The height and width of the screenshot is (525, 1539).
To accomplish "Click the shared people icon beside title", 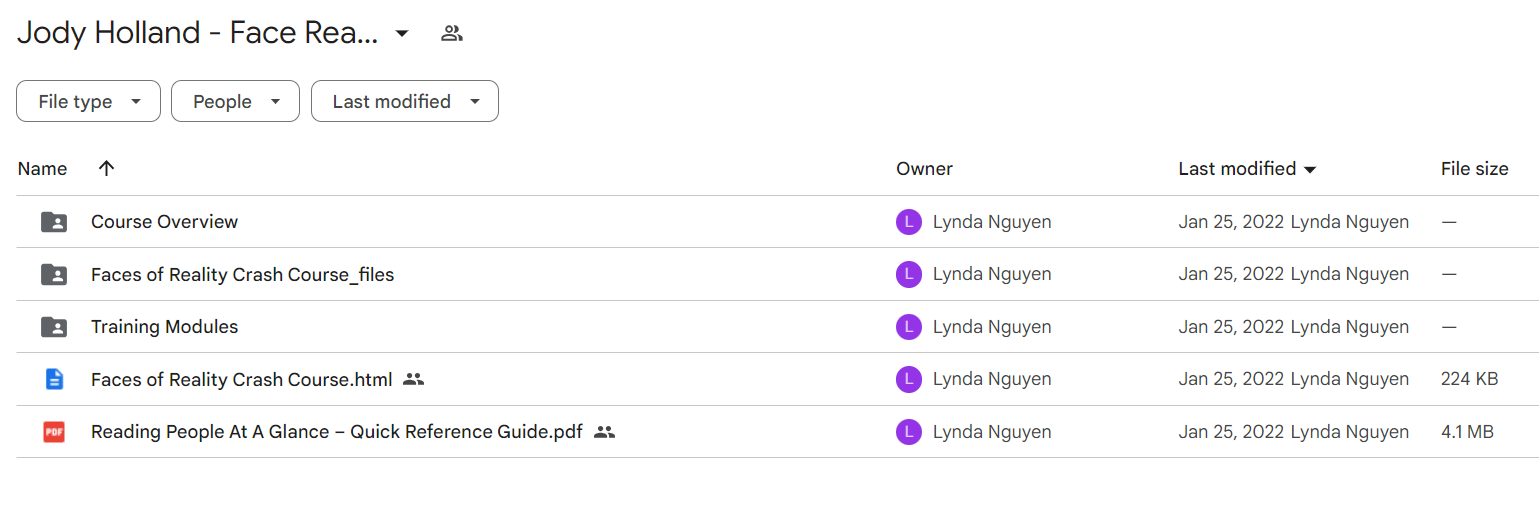I will (452, 33).
